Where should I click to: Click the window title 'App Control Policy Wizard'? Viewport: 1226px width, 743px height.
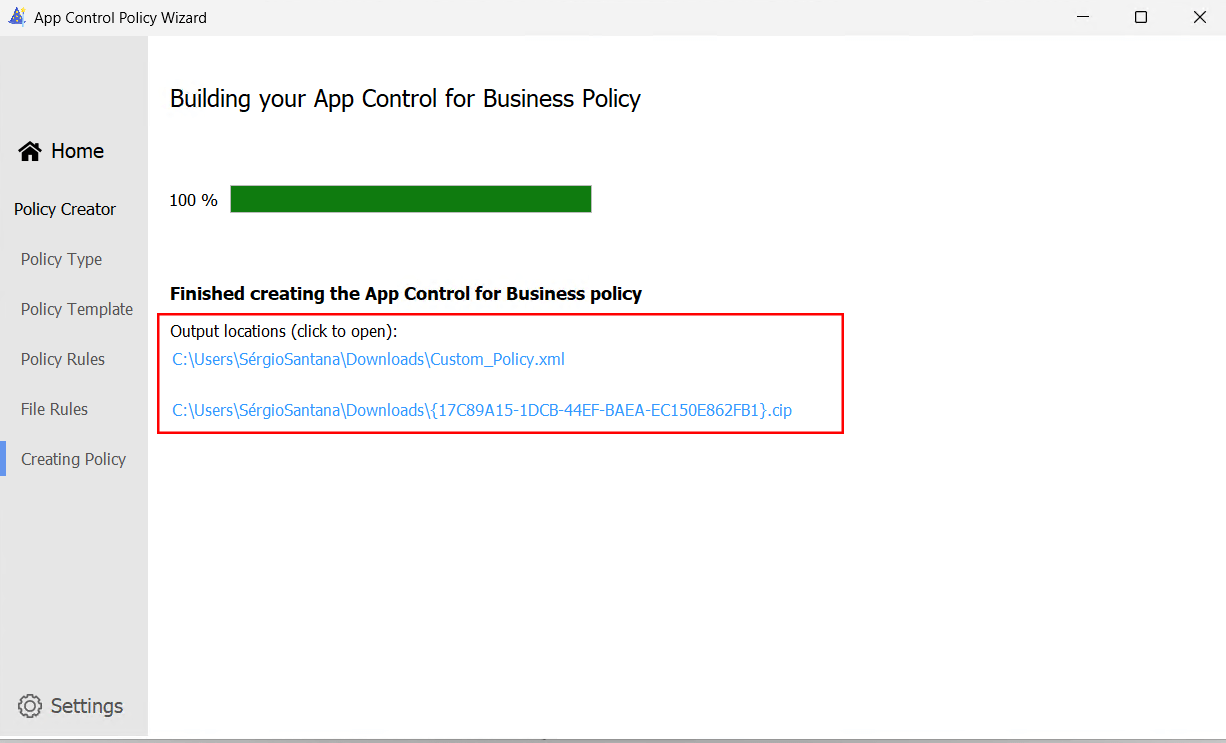point(120,18)
